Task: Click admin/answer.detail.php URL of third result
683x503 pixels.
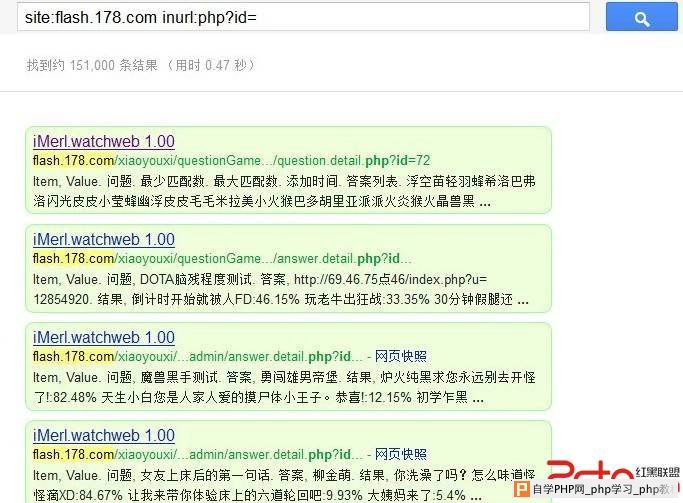Action: [x=197, y=357]
